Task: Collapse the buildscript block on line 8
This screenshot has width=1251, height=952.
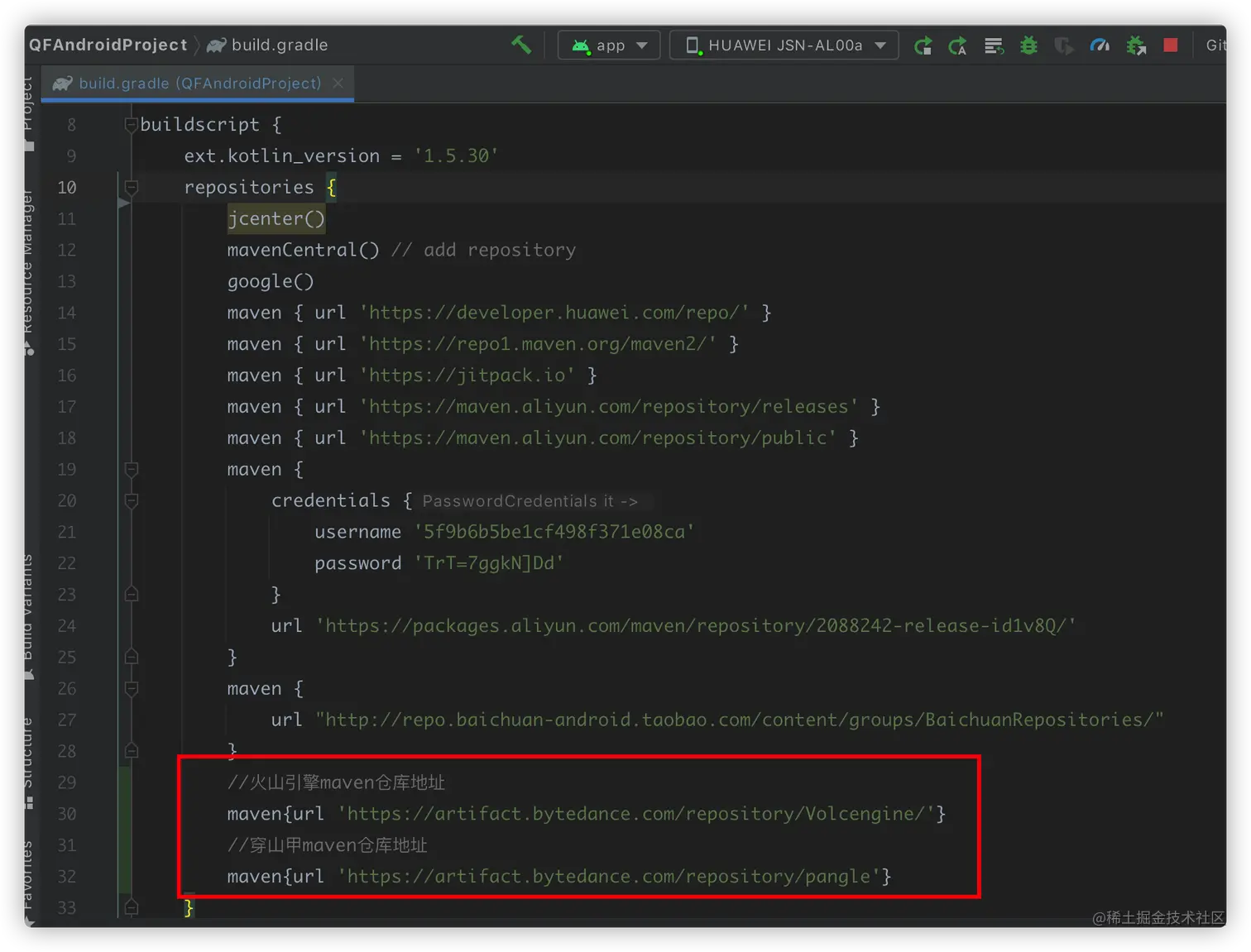Action: 131,124
